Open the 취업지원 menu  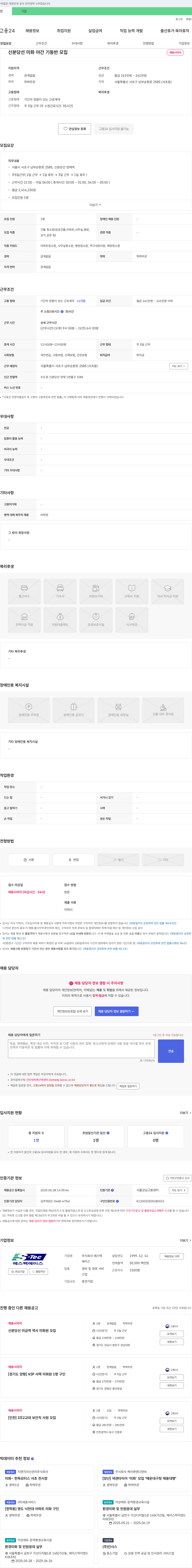point(64,30)
